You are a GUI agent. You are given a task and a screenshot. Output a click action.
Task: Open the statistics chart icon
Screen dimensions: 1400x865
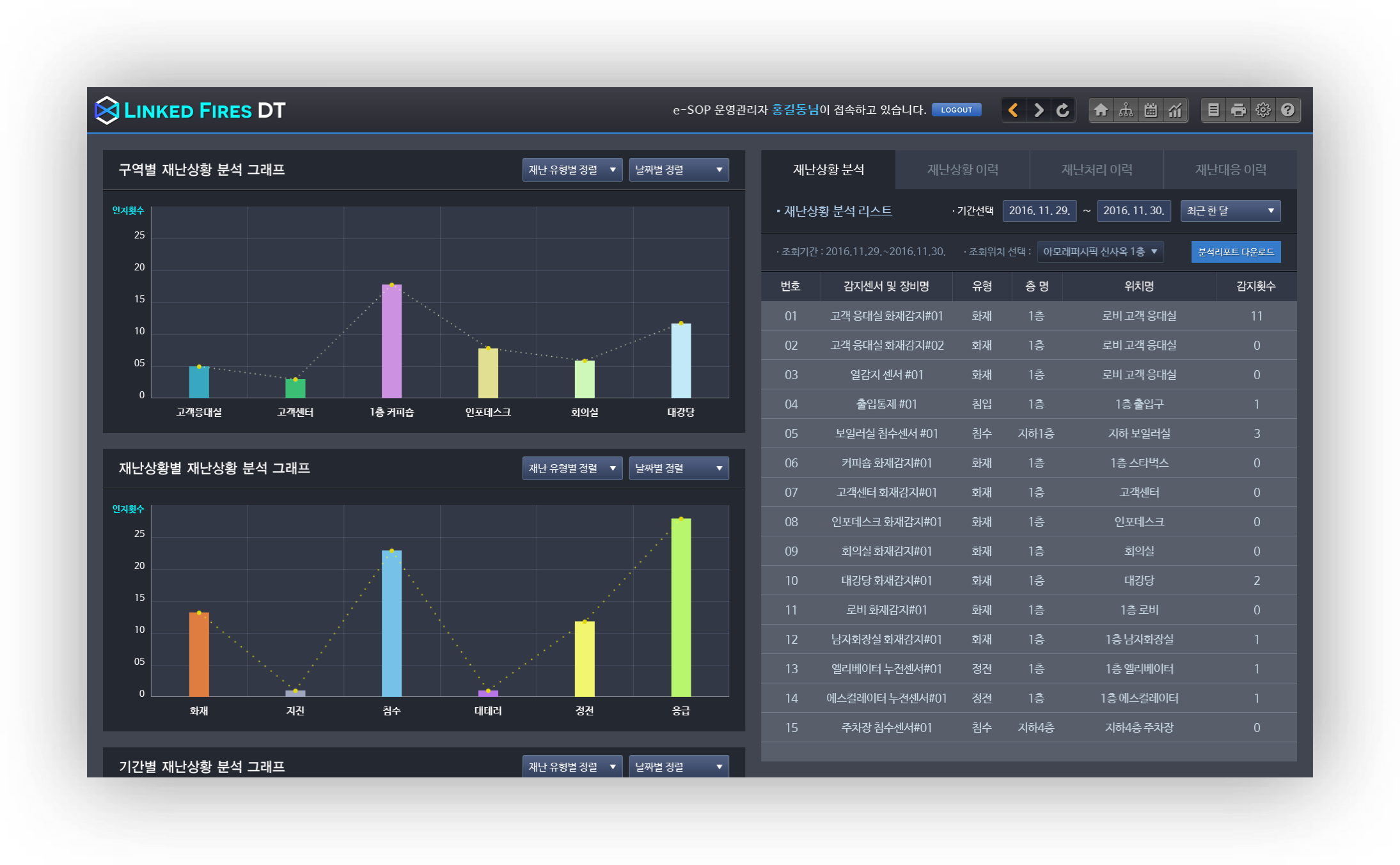pos(1176,110)
